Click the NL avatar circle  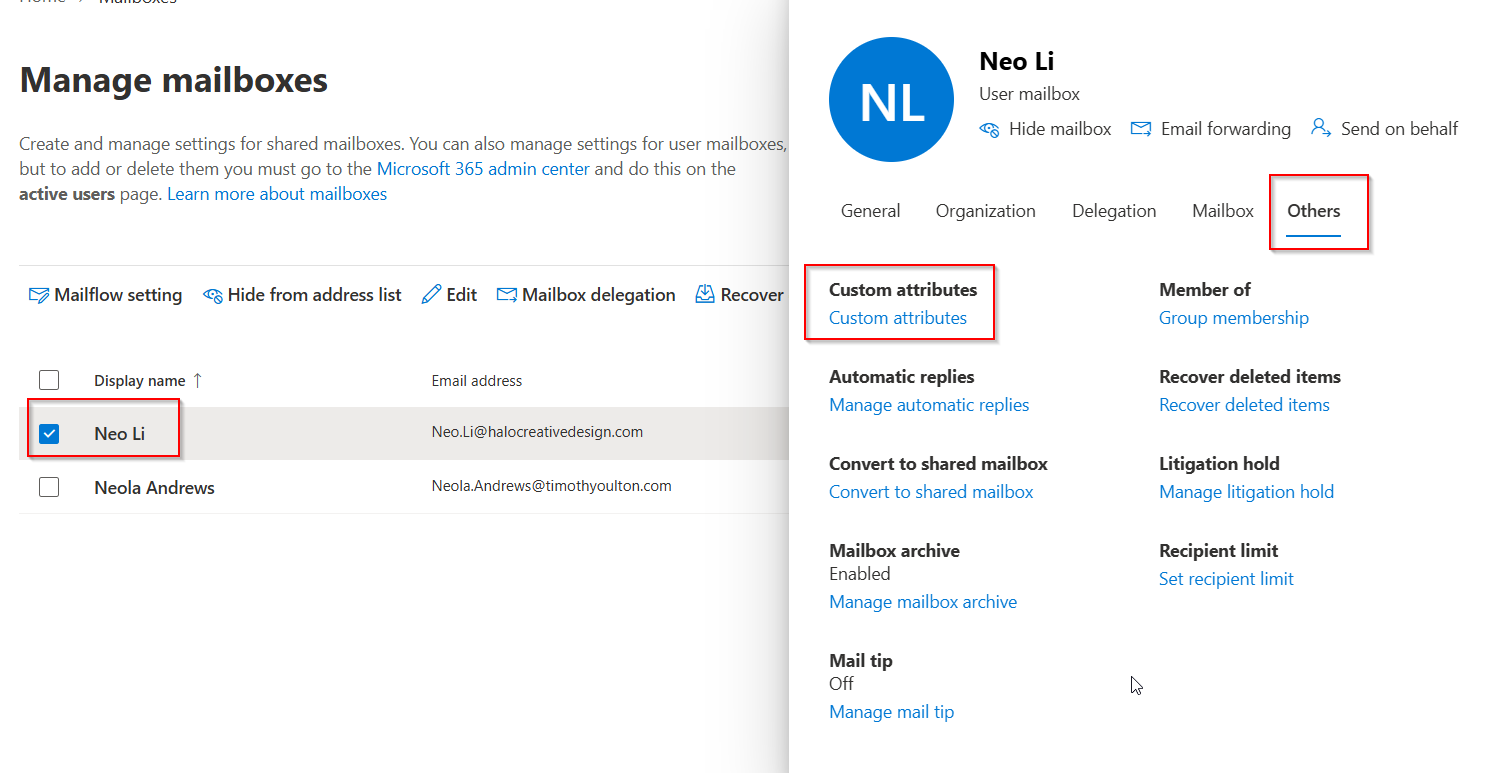click(891, 102)
